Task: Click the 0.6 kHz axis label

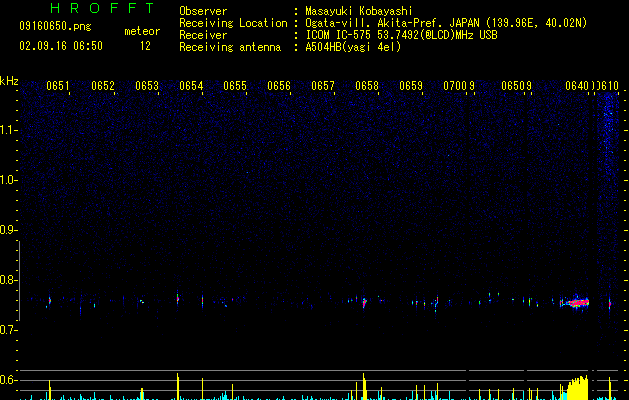Action: point(9,380)
